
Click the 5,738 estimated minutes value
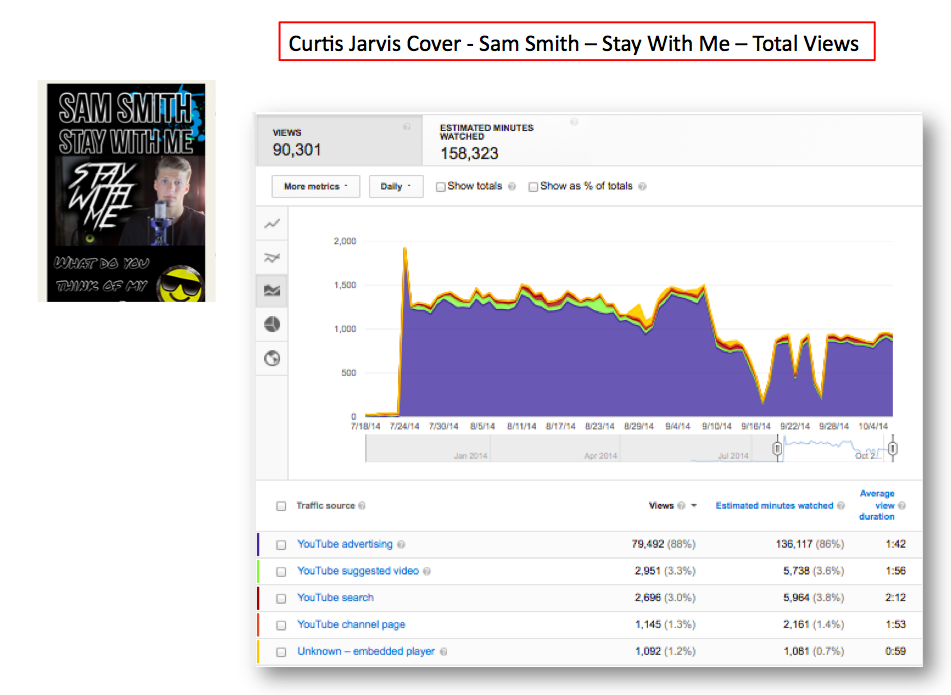click(796, 571)
